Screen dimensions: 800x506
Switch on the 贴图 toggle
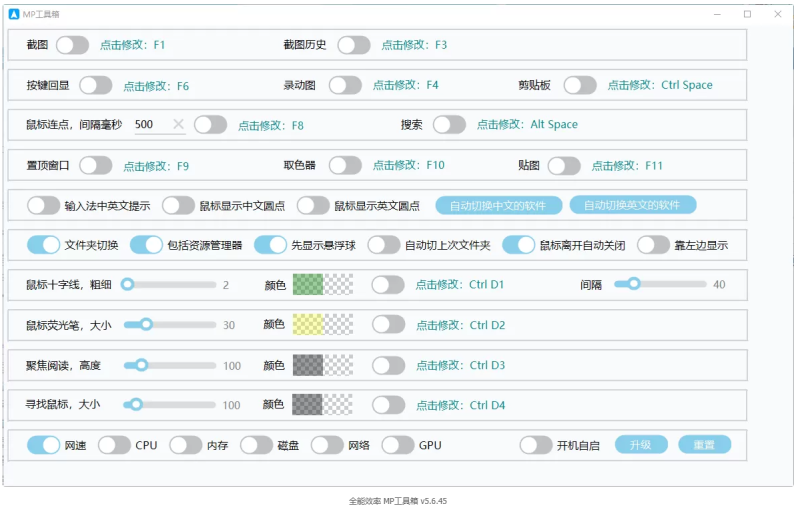pos(564,166)
